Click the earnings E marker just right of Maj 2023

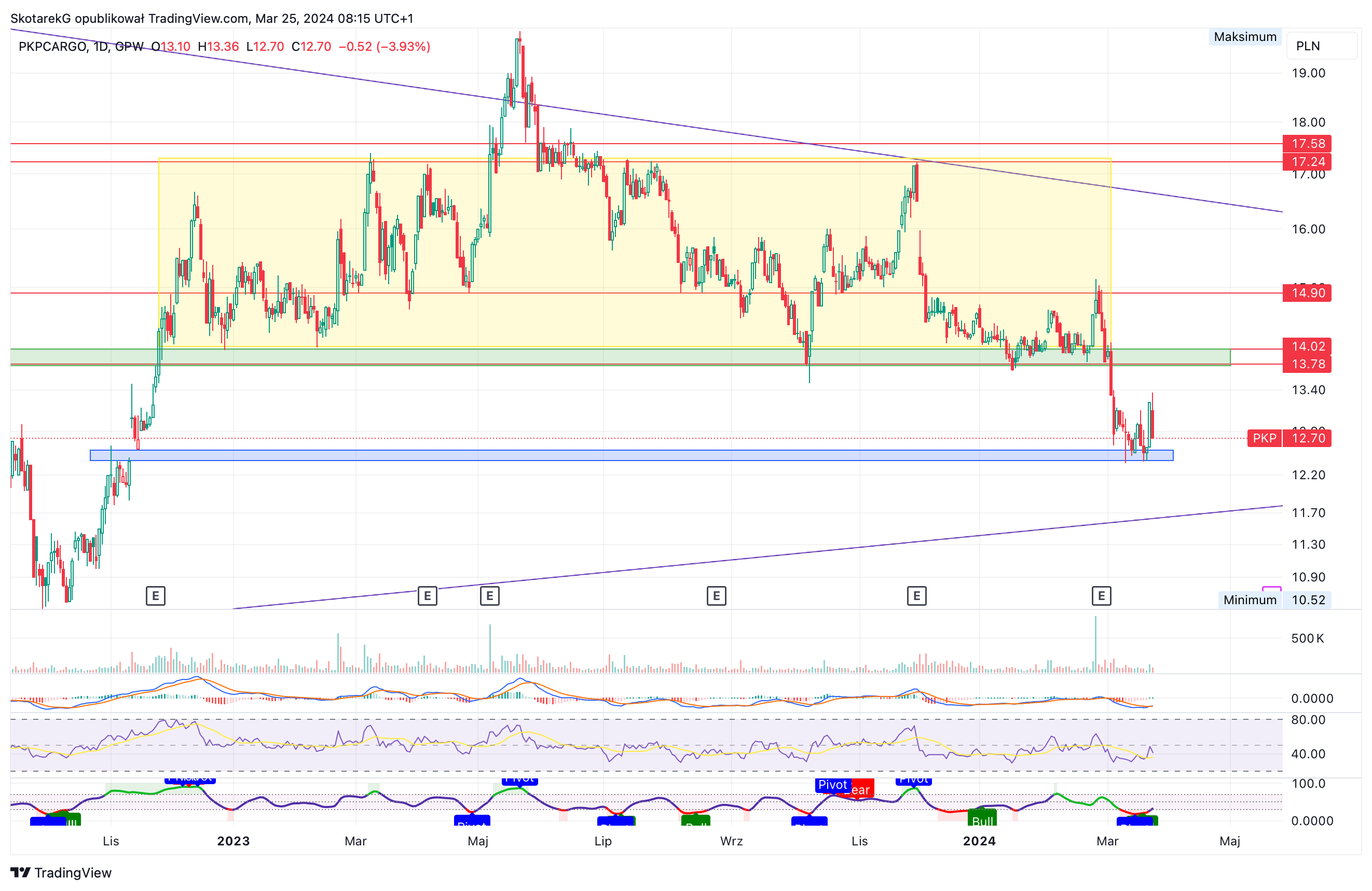pyautogui.click(x=489, y=596)
